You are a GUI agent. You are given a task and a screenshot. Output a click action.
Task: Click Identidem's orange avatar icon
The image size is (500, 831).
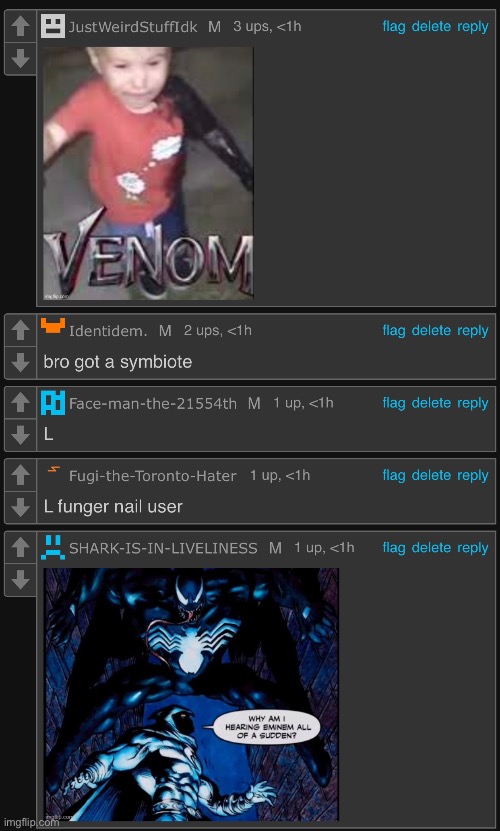coord(53,326)
